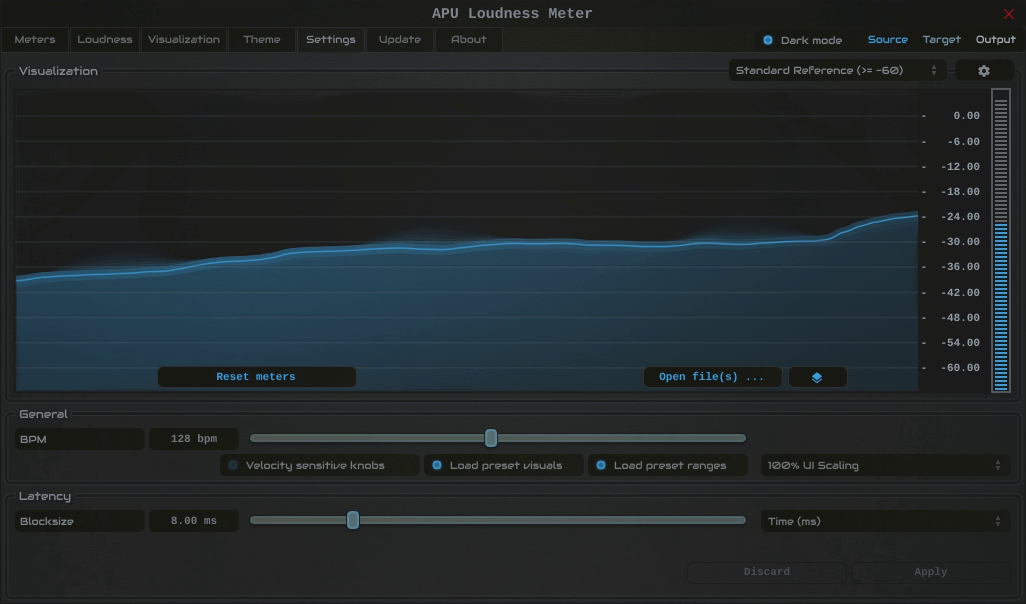1026x604 pixels.
Task: Click the -30.00 scale label
Action: click(960, 242)
